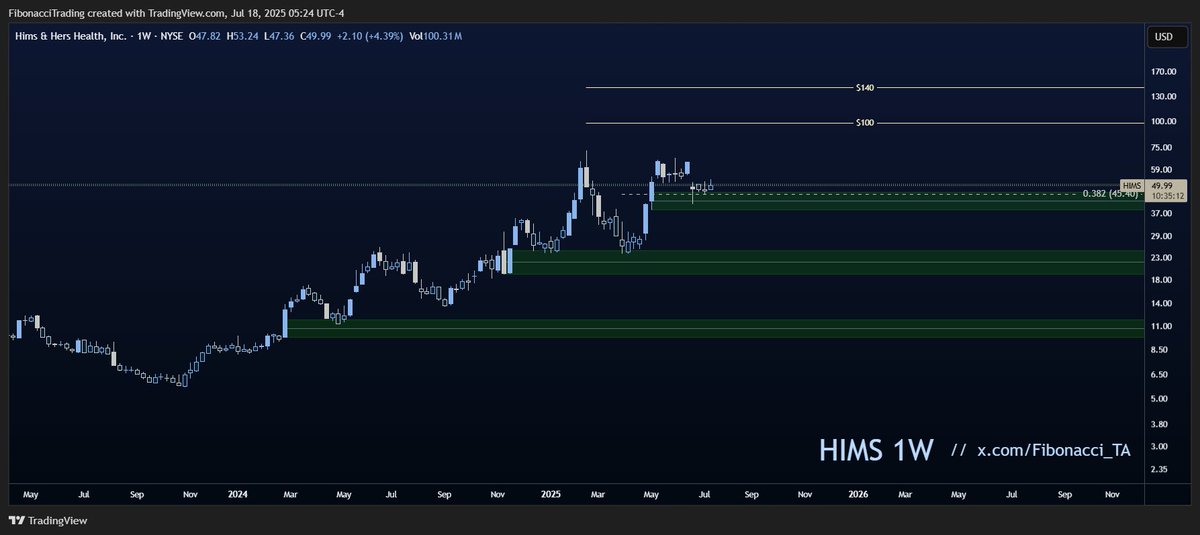Click the $100 target line label
This screenshot has width=1200, height=535.
coord(865,123)
